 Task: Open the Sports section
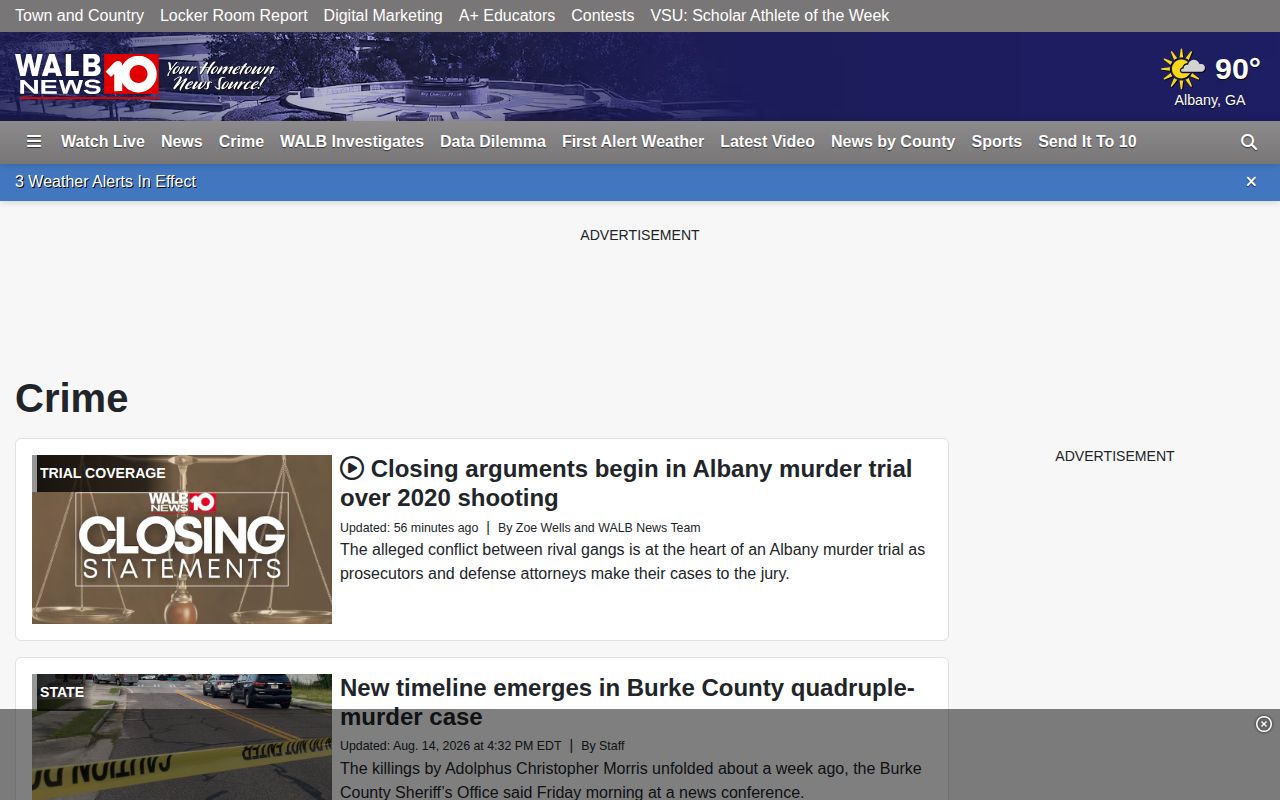click(x=997, y=142)
